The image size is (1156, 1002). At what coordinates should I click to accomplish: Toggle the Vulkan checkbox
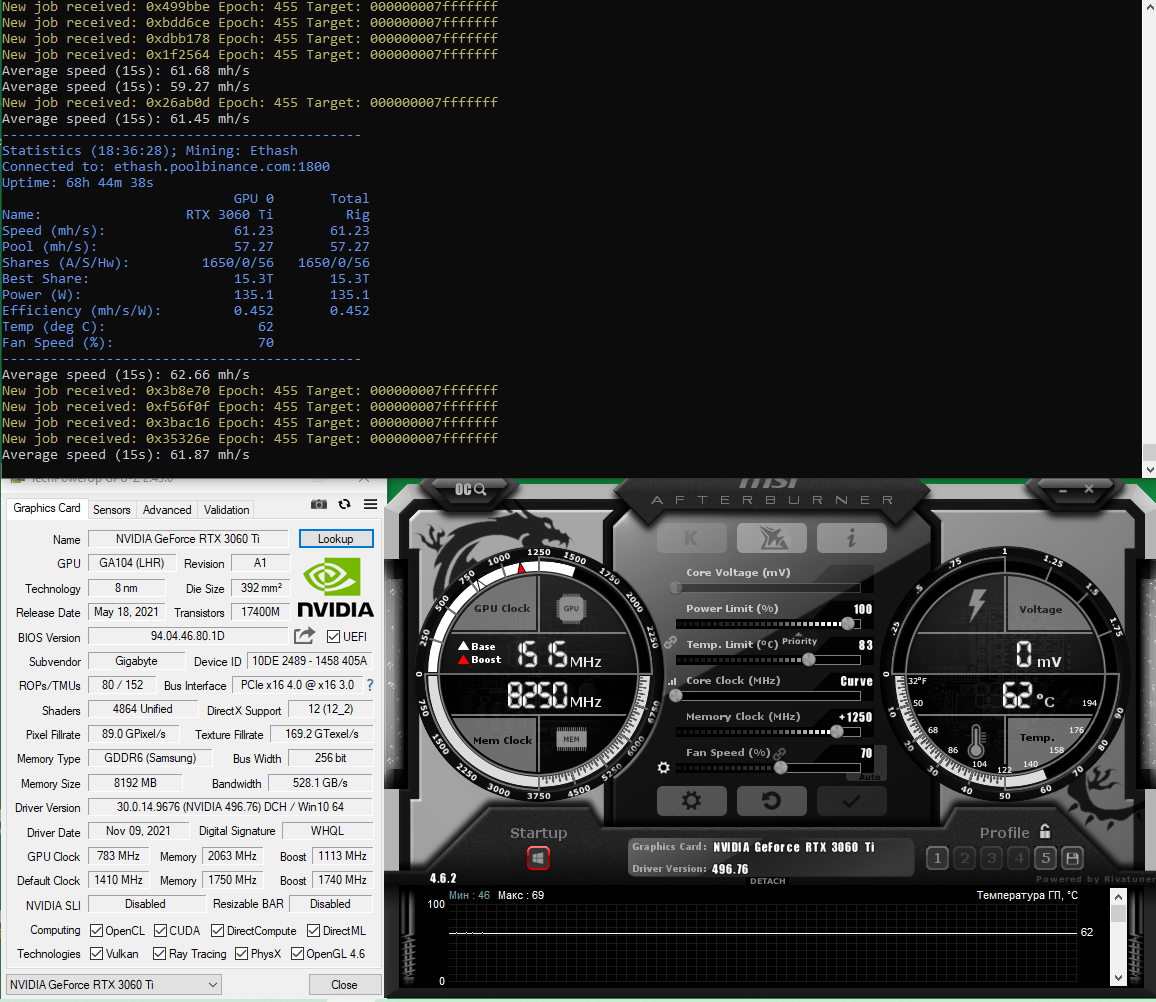coord(96,953)
